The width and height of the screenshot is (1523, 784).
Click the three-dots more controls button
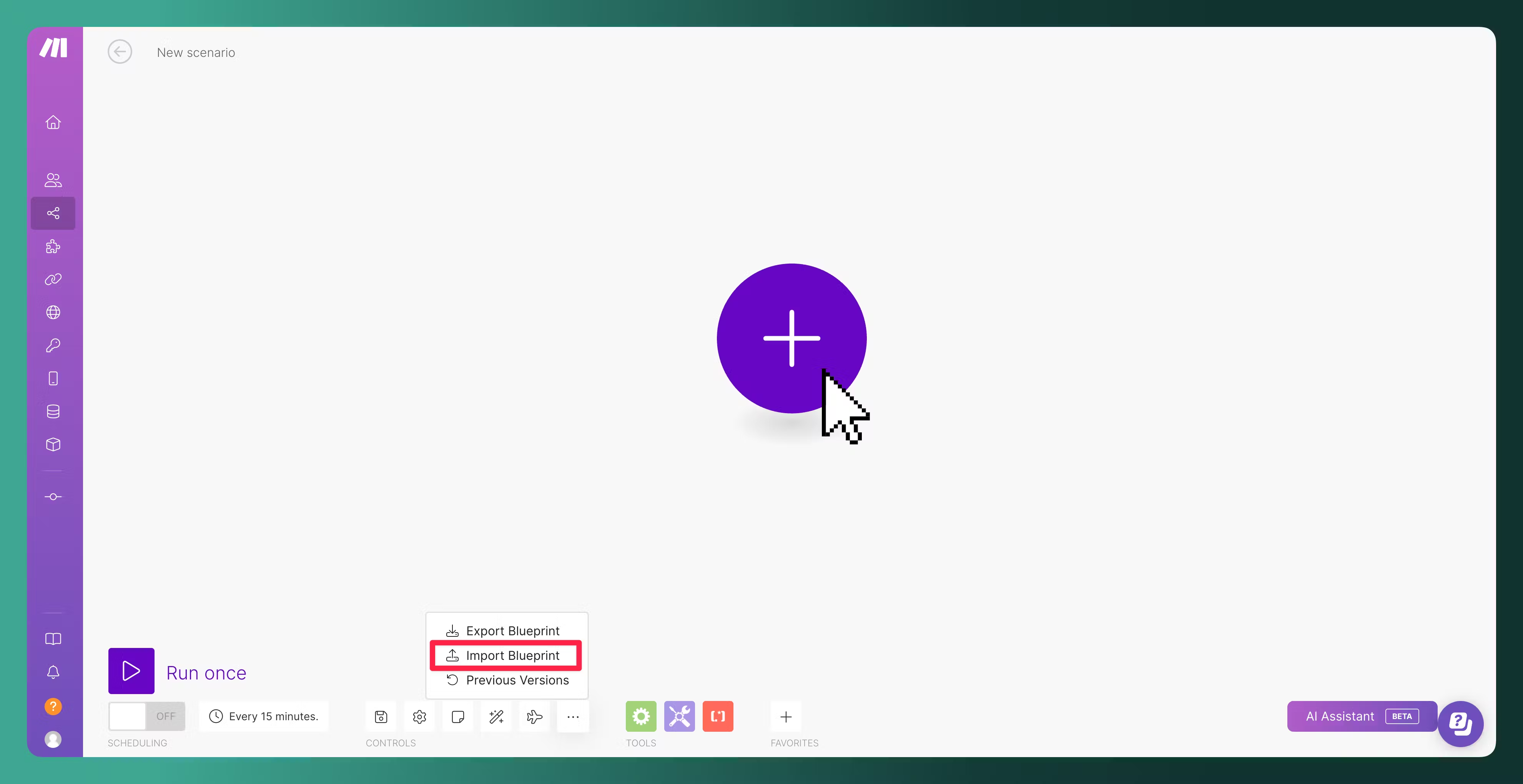[x=573, y=717]
